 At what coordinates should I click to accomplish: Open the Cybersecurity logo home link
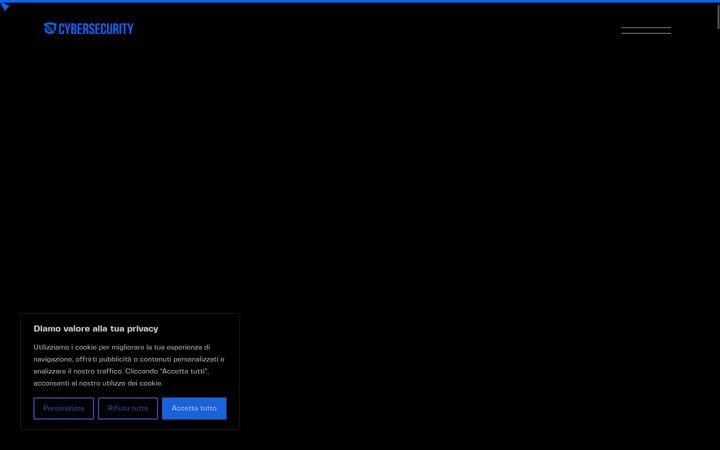[x=89, y=28]
